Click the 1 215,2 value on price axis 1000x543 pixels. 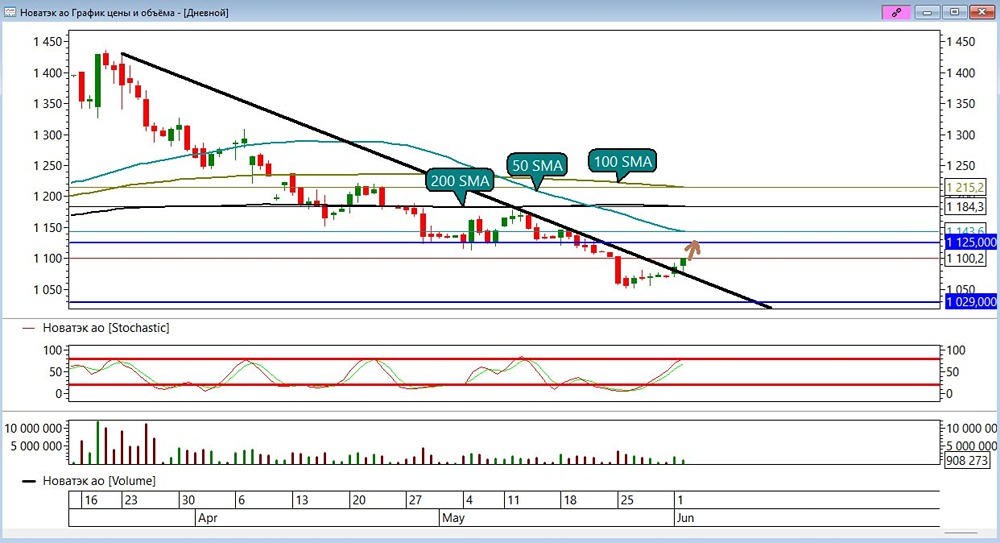tap(965, 188)
